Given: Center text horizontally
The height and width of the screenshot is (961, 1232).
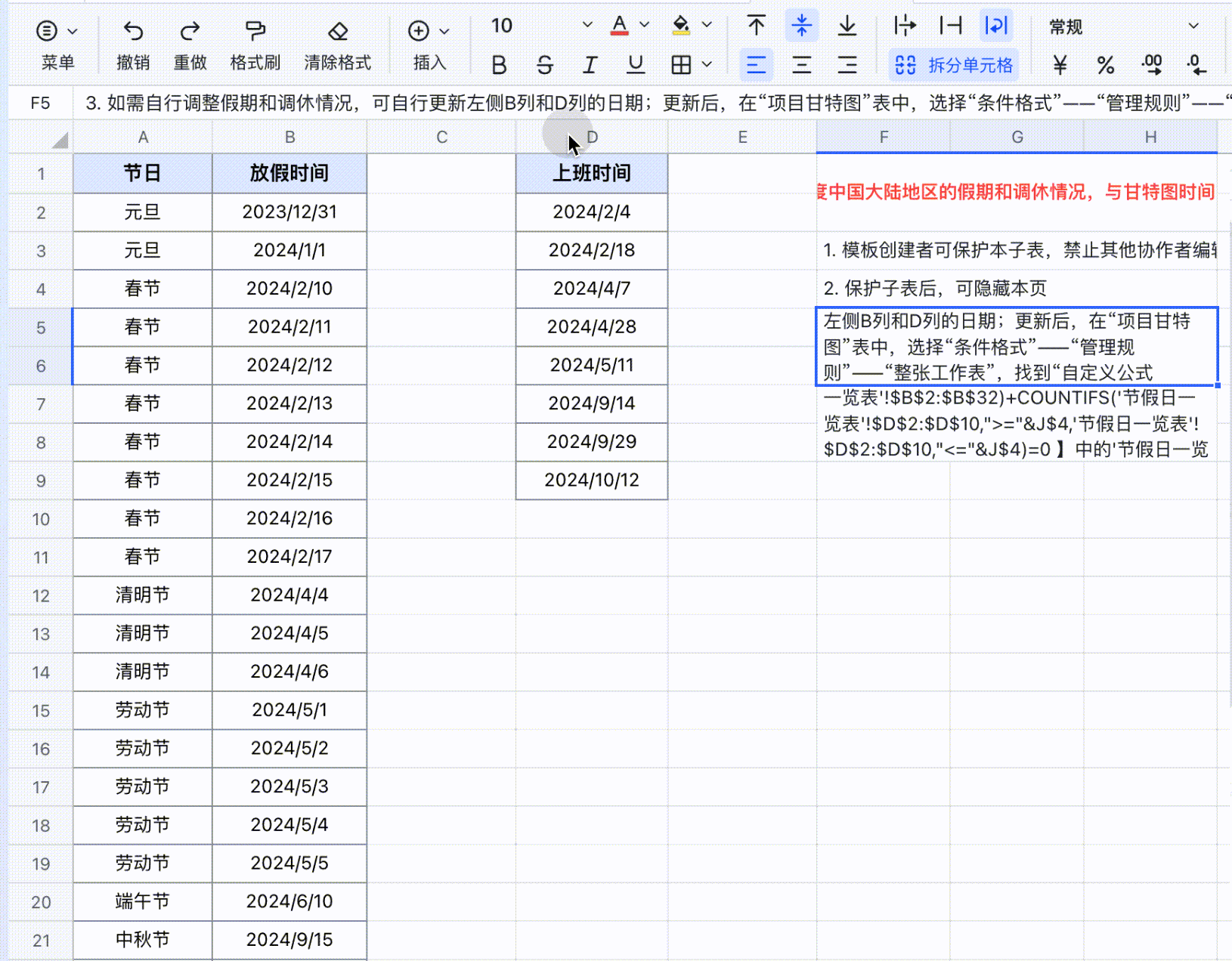Looking at the screenshot, I should pyautogui.click(x=801, y=65).
